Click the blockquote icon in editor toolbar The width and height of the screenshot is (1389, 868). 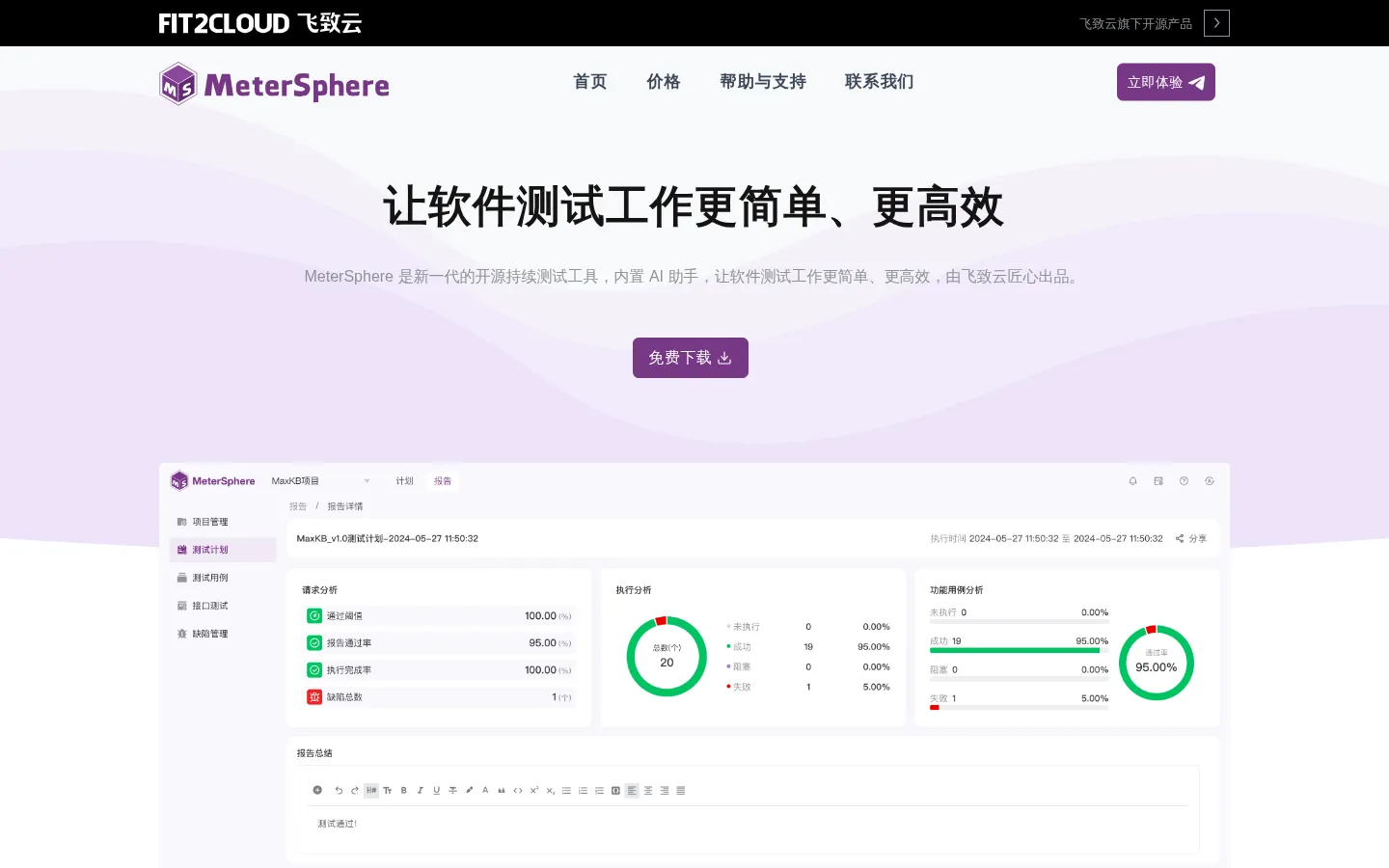(x=502, y=791)
